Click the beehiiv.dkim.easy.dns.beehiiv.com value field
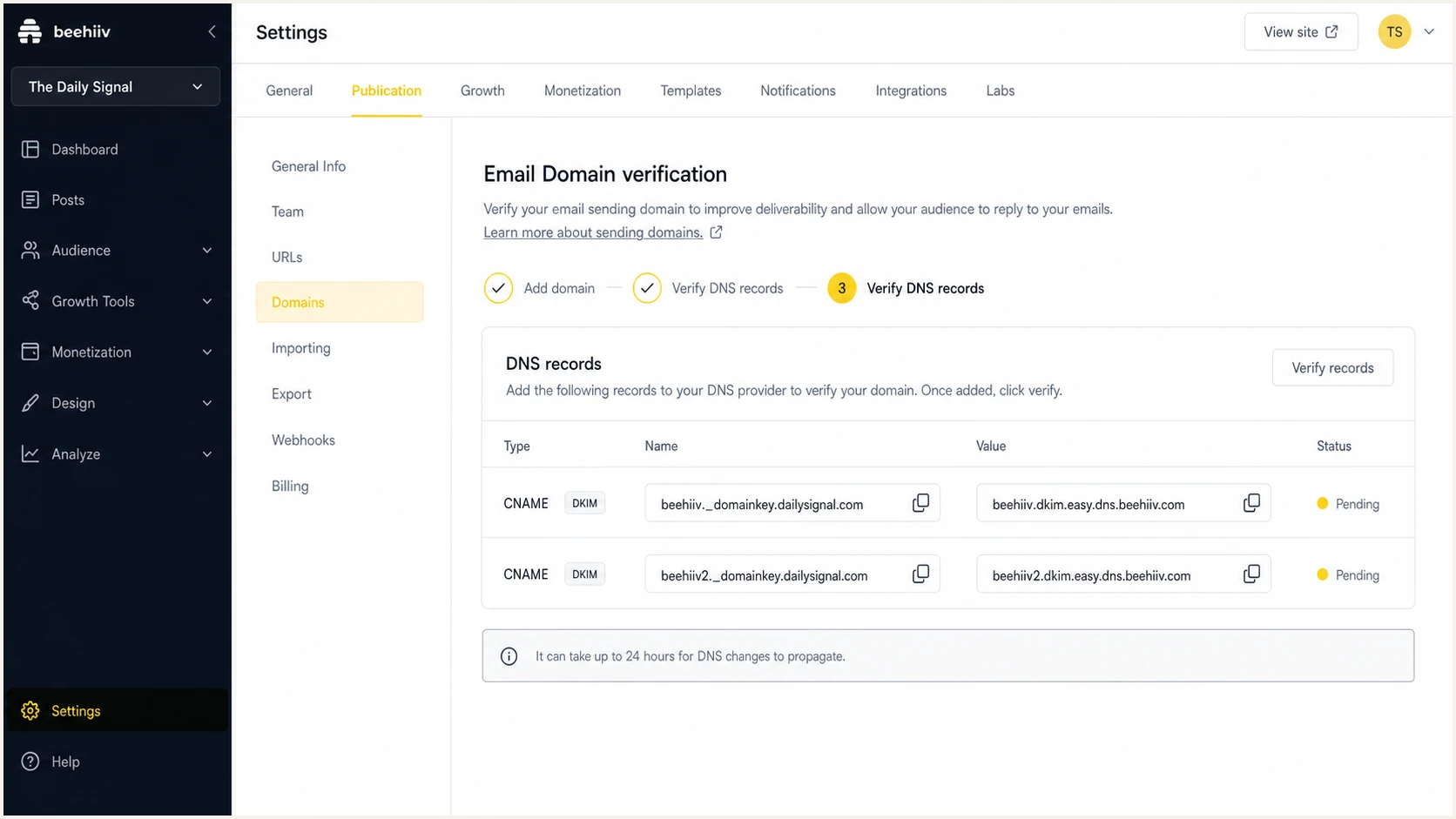This screenshot has width=1456, height=819. coord(1123,503)
